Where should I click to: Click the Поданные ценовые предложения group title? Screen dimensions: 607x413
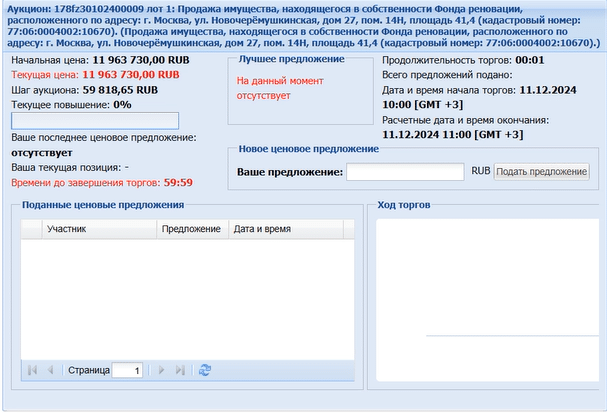point(103,205)
